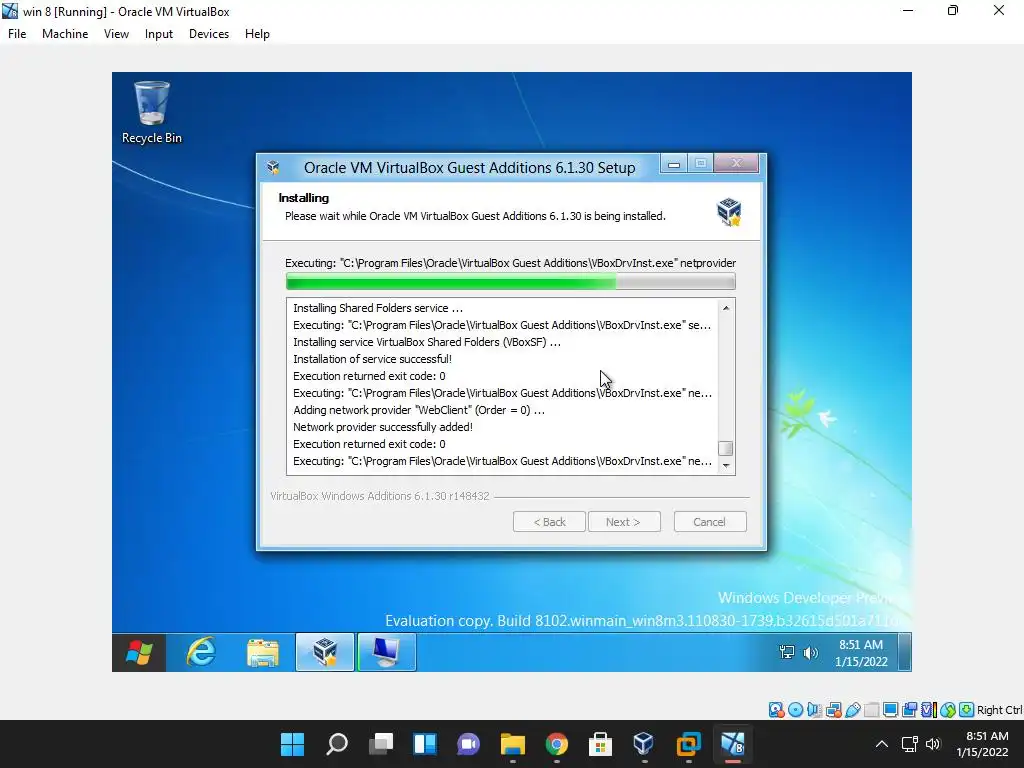The height and width of the screenshot is (768, 1024).
Task: Click host volume tray icon
Action: coord(933,744)
